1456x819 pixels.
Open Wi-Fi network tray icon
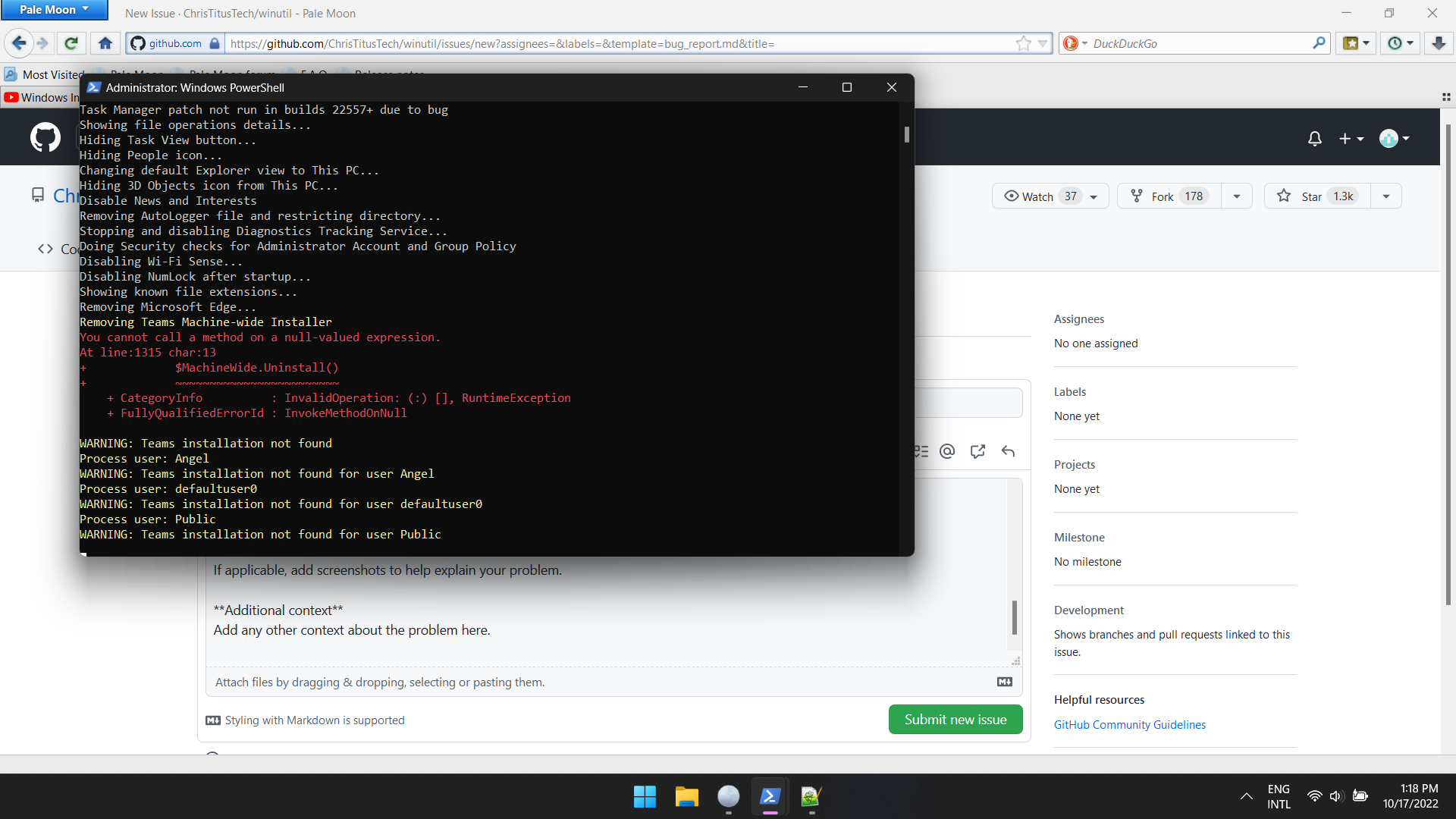[x=1314, y=796]
